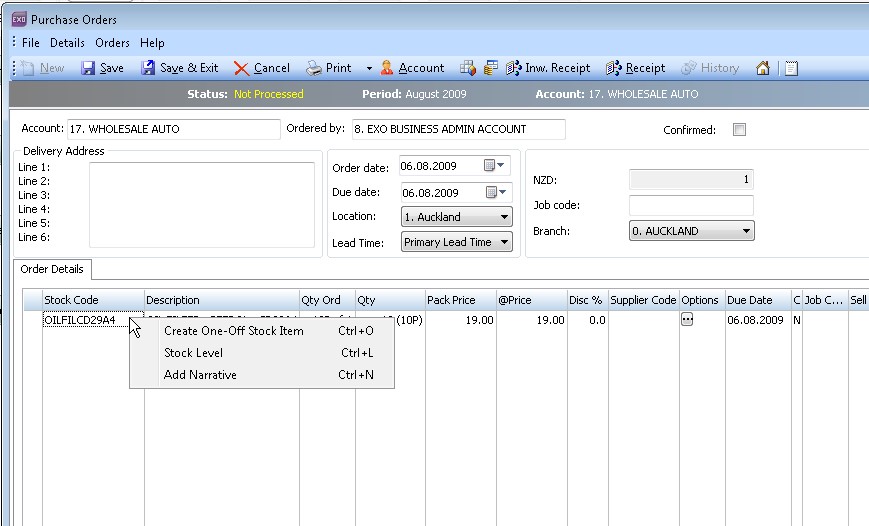This screenshot has height=526, width=869.
Task: Expand the Lead Time dropdown
Action: pyautogui.click(x=504, y=242)
